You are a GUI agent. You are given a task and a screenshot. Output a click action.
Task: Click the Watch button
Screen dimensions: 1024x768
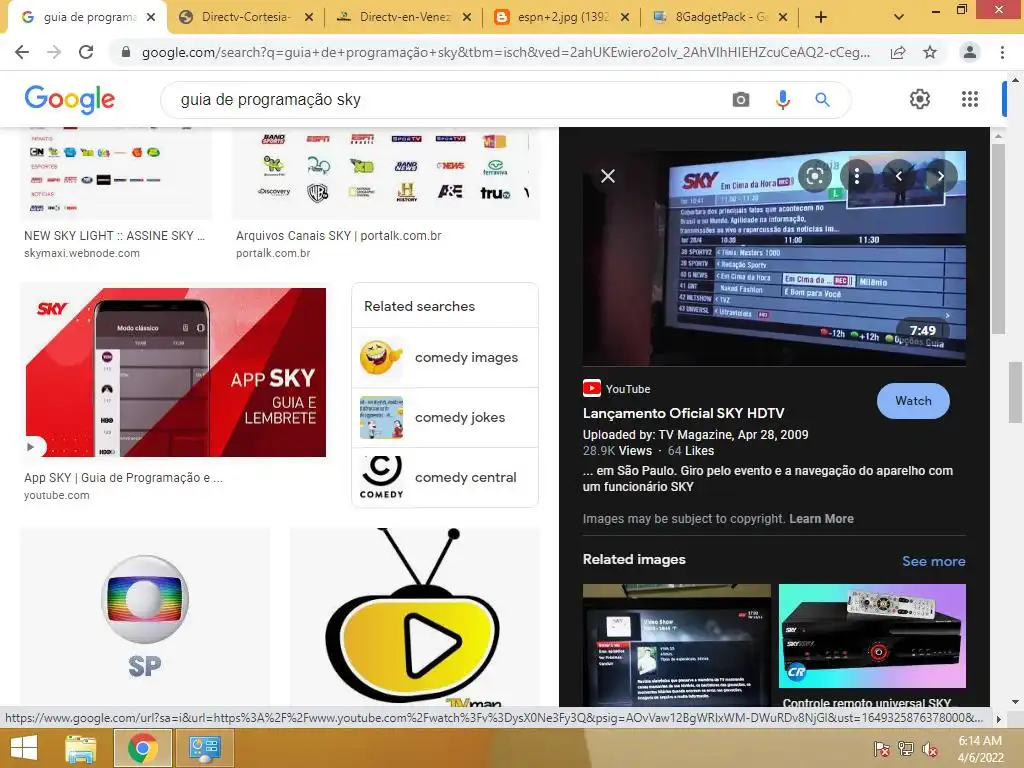(x=913, y=401)
